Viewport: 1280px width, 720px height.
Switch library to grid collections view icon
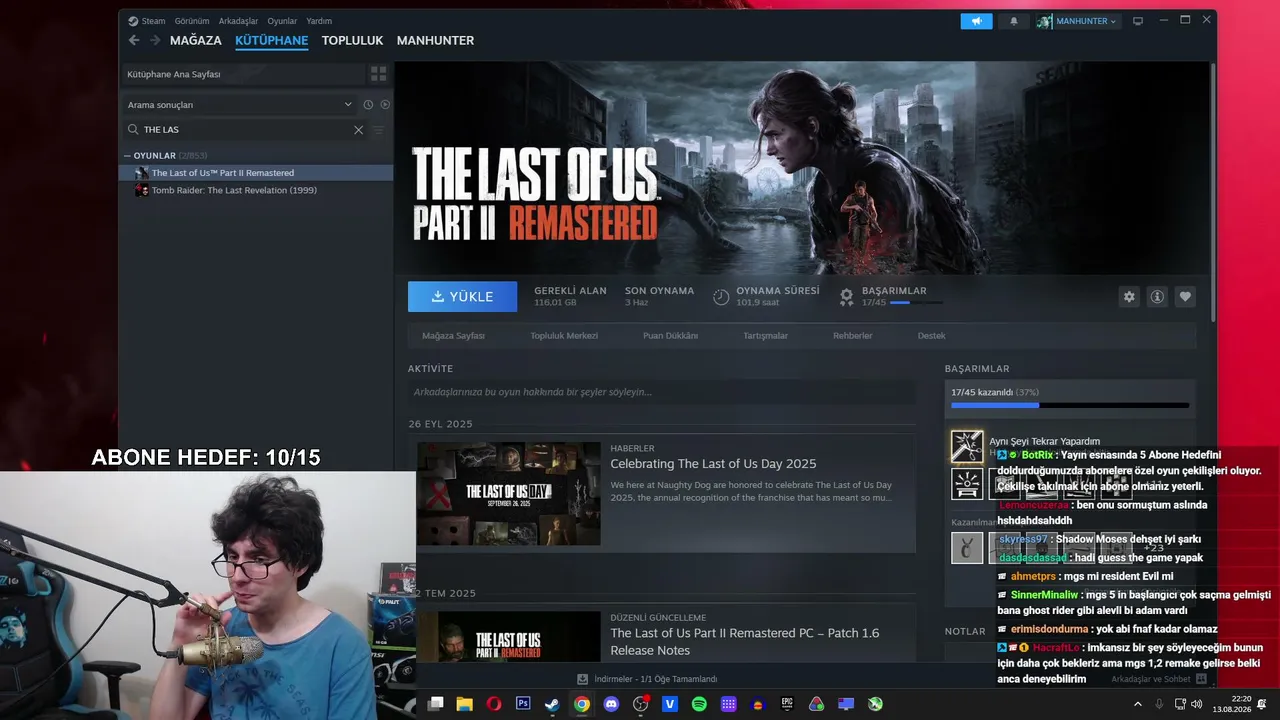pyautogui.click(x=378, y=74)
